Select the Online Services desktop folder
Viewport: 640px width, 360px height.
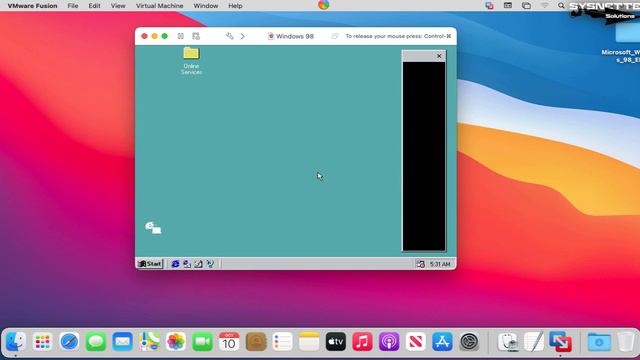pos(191,61)
